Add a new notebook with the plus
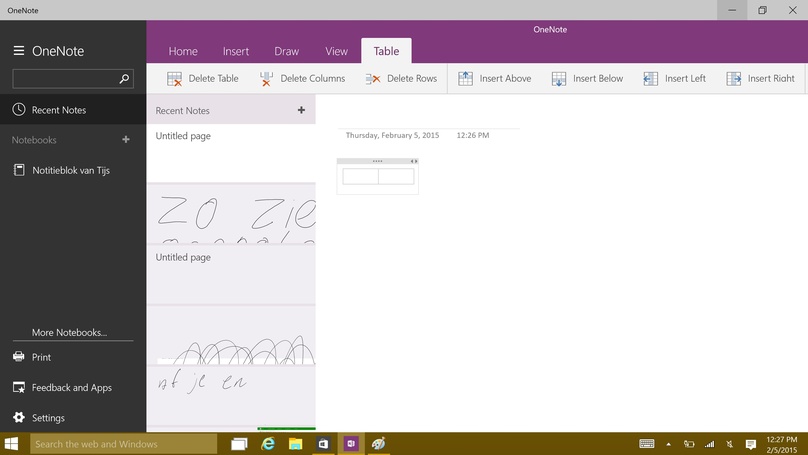808x455 pixels. (126, 140)
